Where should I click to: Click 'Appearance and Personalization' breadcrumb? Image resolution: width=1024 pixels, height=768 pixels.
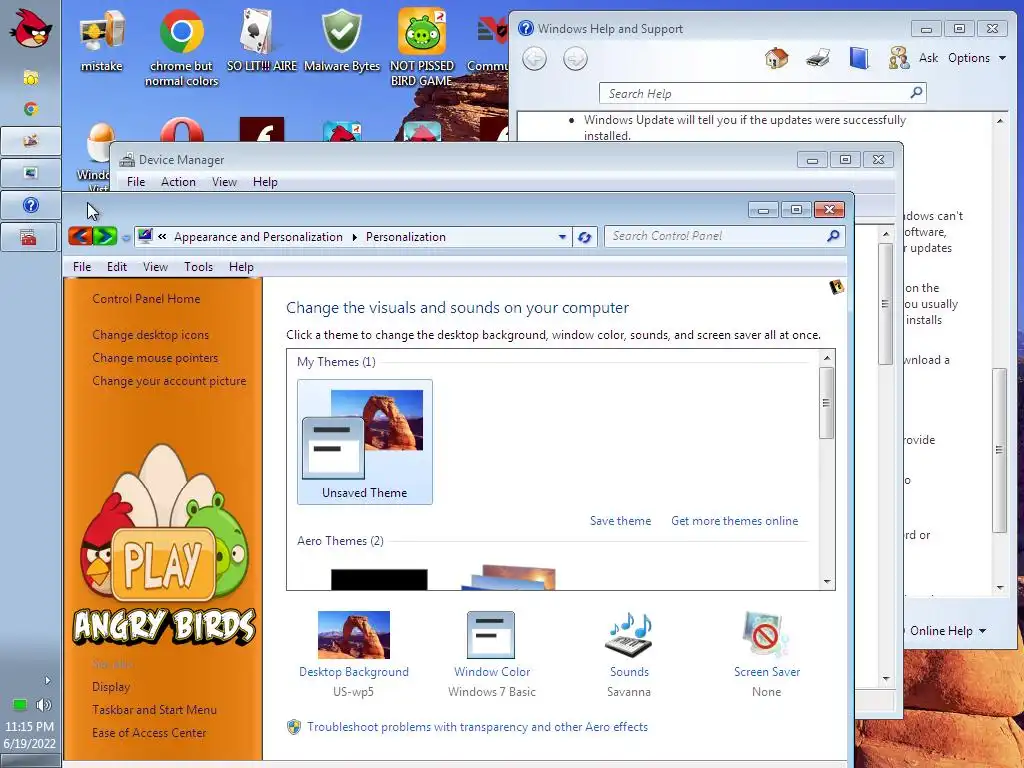(x=258, y=237)
